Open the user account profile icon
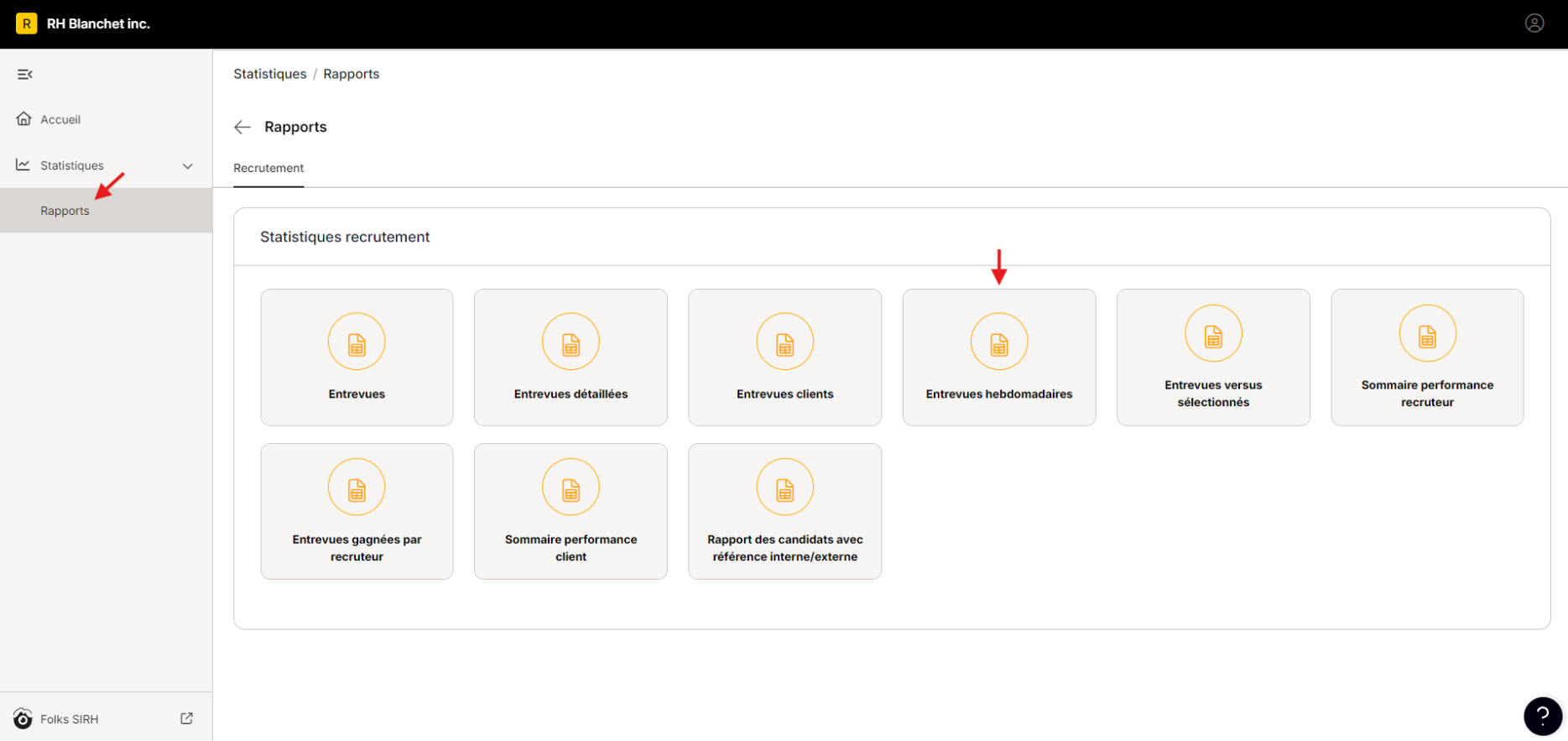This screenshot has width=1568, height=741. 1534,23
